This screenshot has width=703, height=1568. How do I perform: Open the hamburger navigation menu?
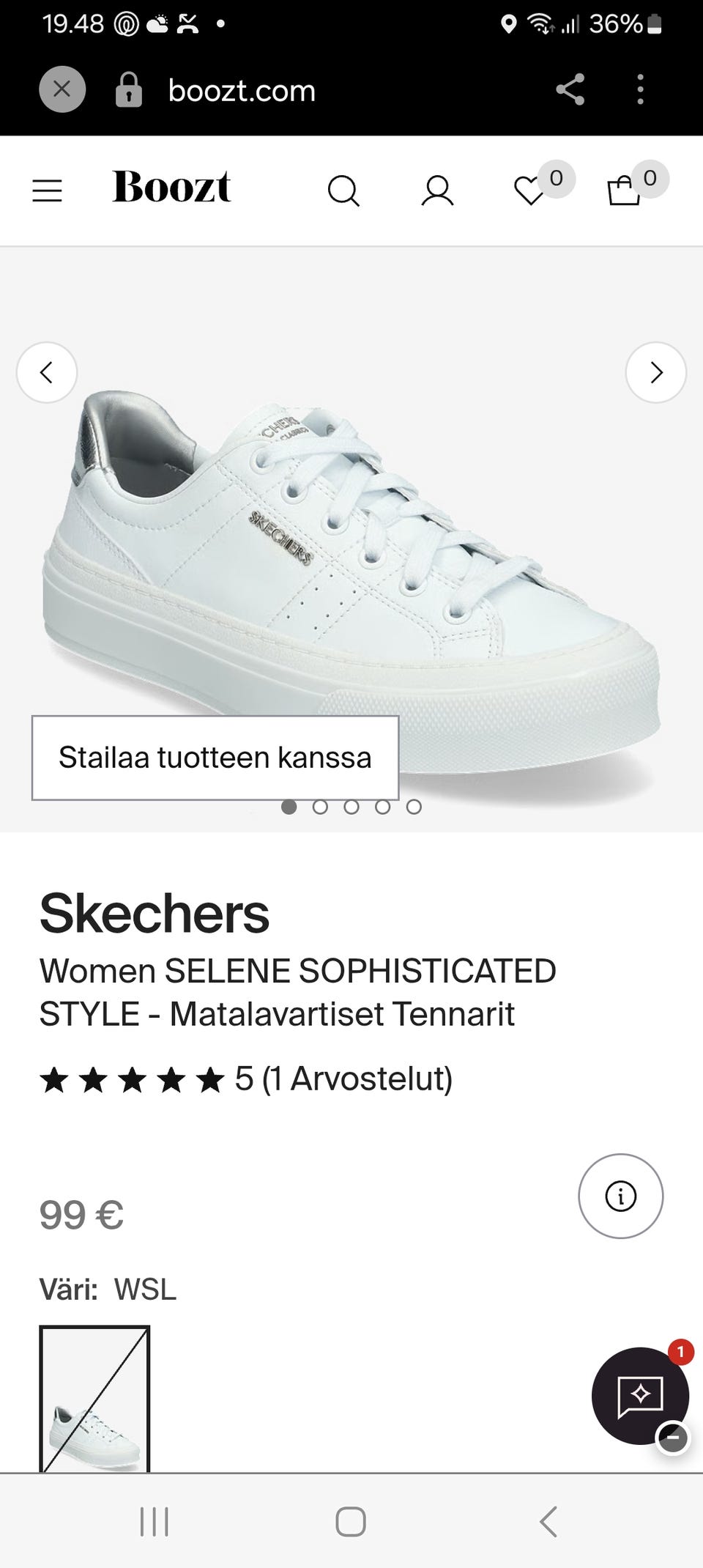click(47, 191)
